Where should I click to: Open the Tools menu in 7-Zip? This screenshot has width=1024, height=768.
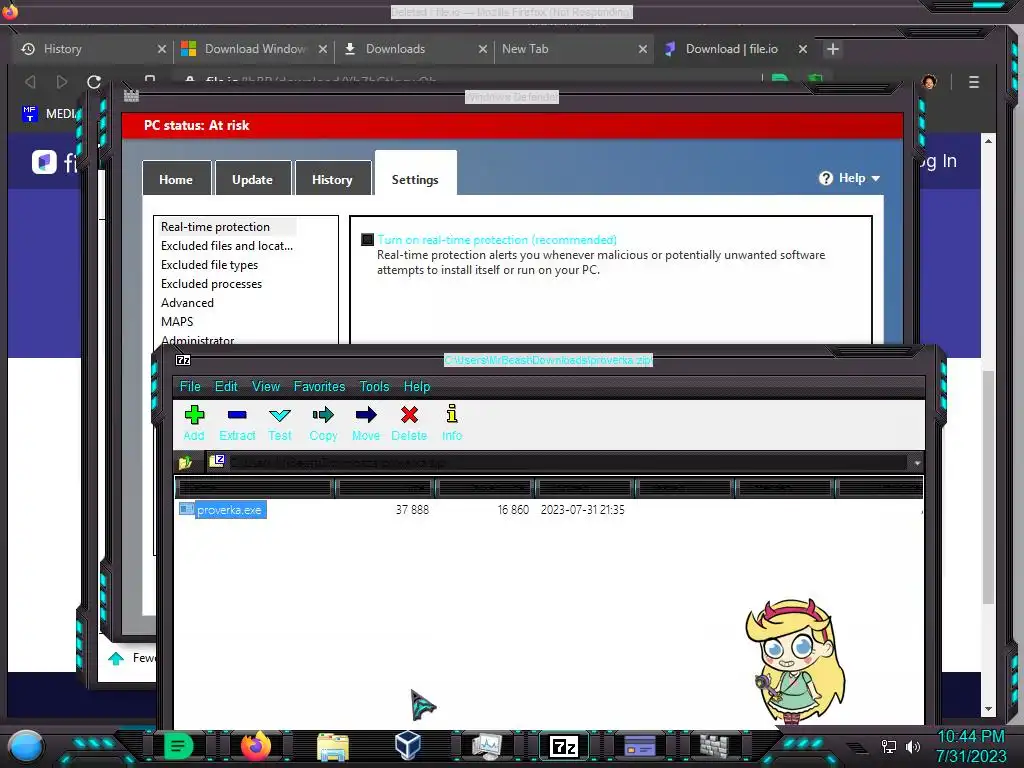374,387
